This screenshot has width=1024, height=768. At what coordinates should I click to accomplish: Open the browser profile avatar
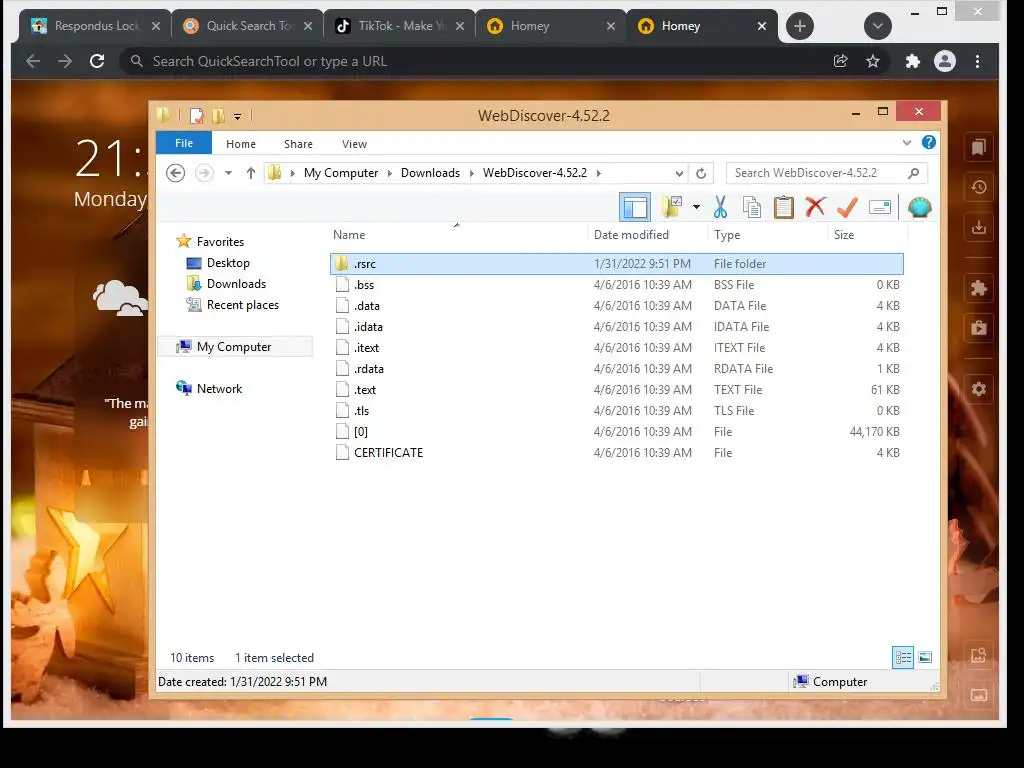click(x=945, y=61)
